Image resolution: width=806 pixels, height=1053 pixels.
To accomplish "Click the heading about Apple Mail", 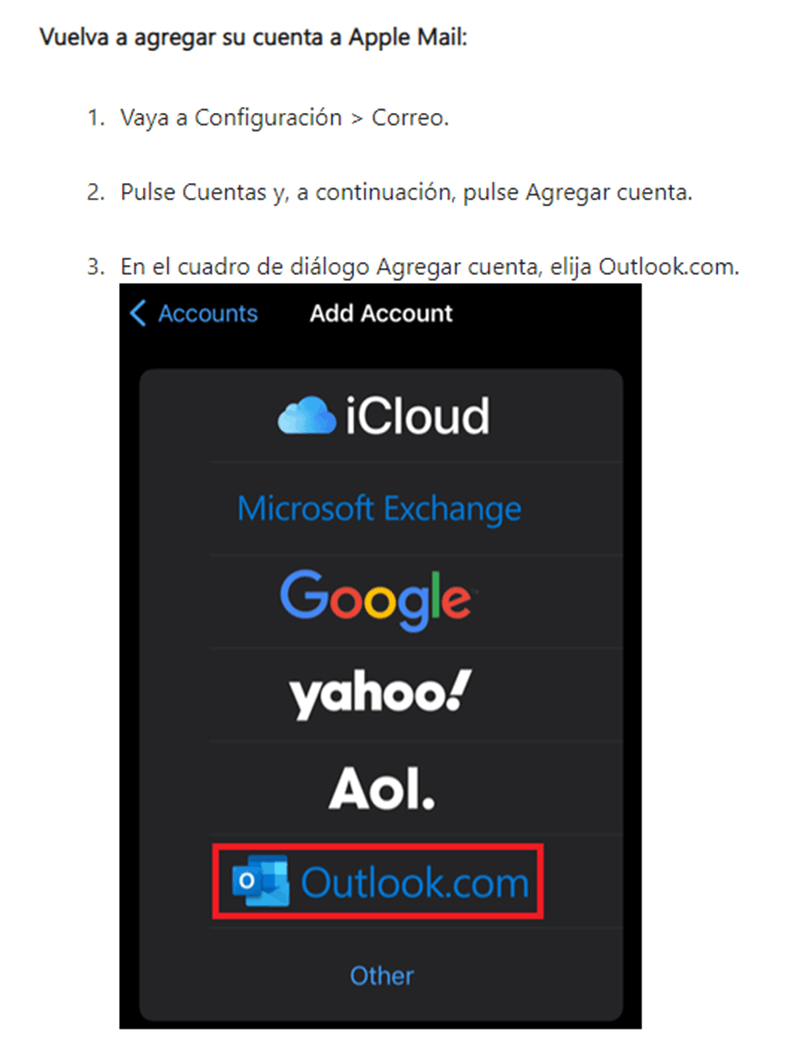I will point(253,37).
